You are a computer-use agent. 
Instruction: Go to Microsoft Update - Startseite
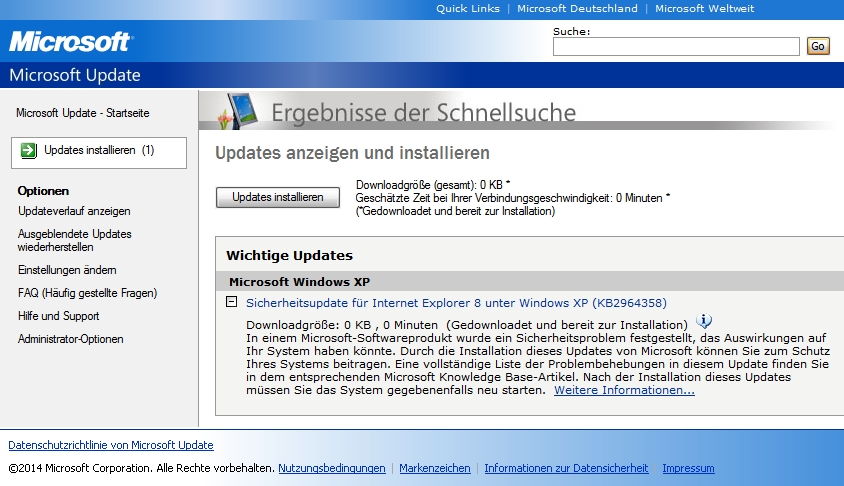tap(82, 113)
